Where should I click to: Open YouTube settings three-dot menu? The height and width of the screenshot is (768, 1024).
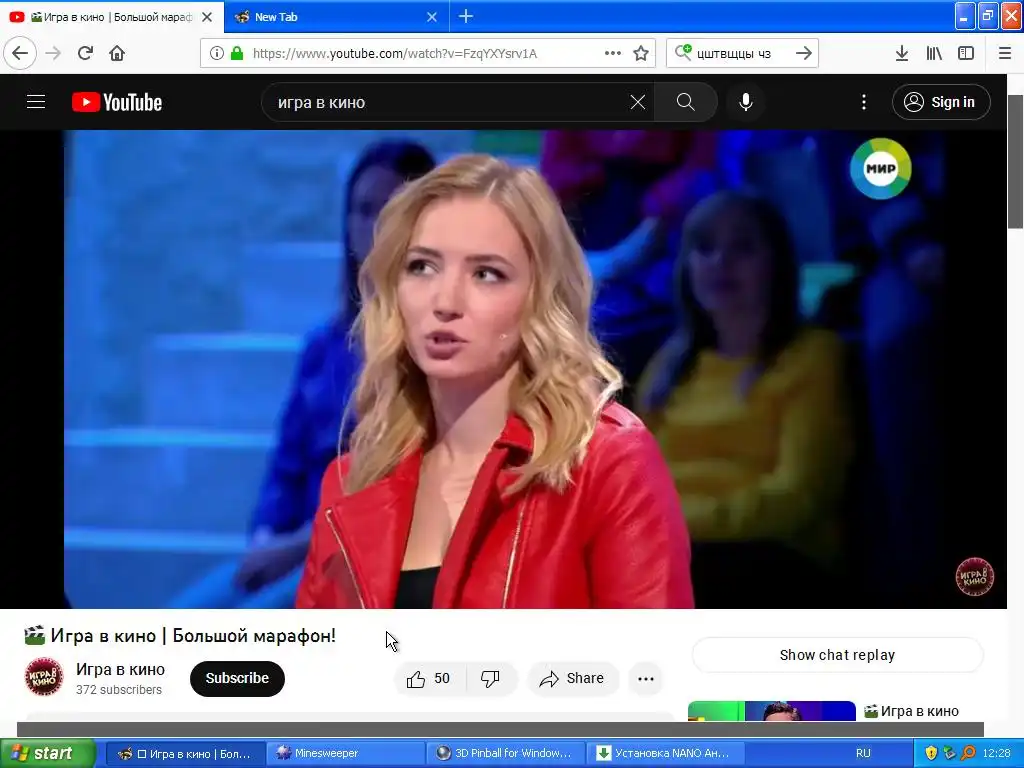[x=863, y=102]
